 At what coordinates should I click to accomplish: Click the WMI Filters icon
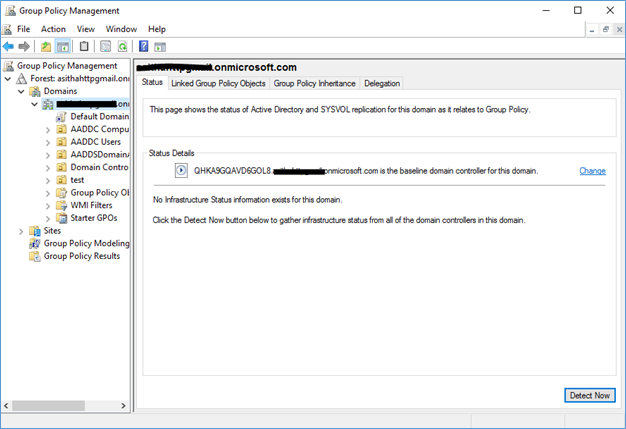click(61, 206)
